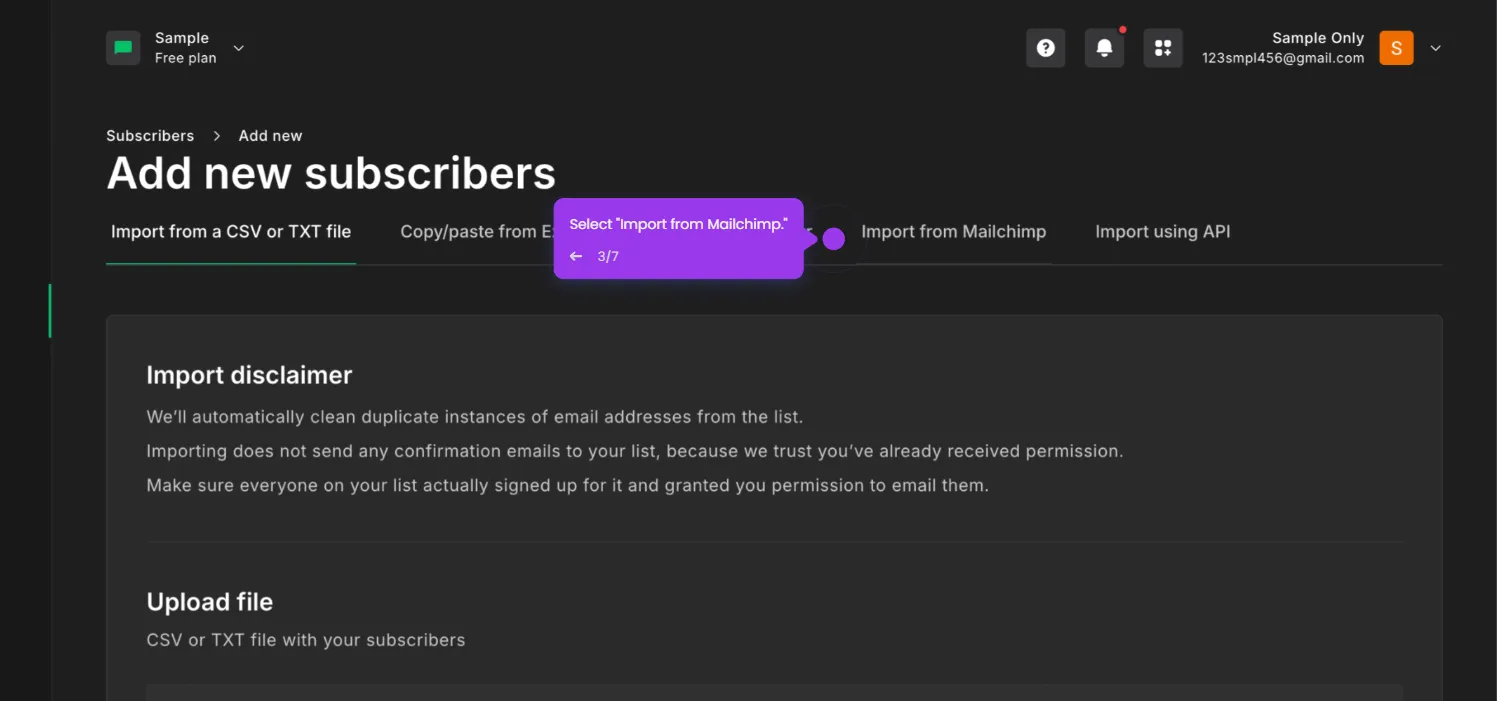The height and width of the screenshot is (701, 1497).
Task: Go to the Subscribers breadcrumb link
Action: pyautogui.click(x=150, y=136)
